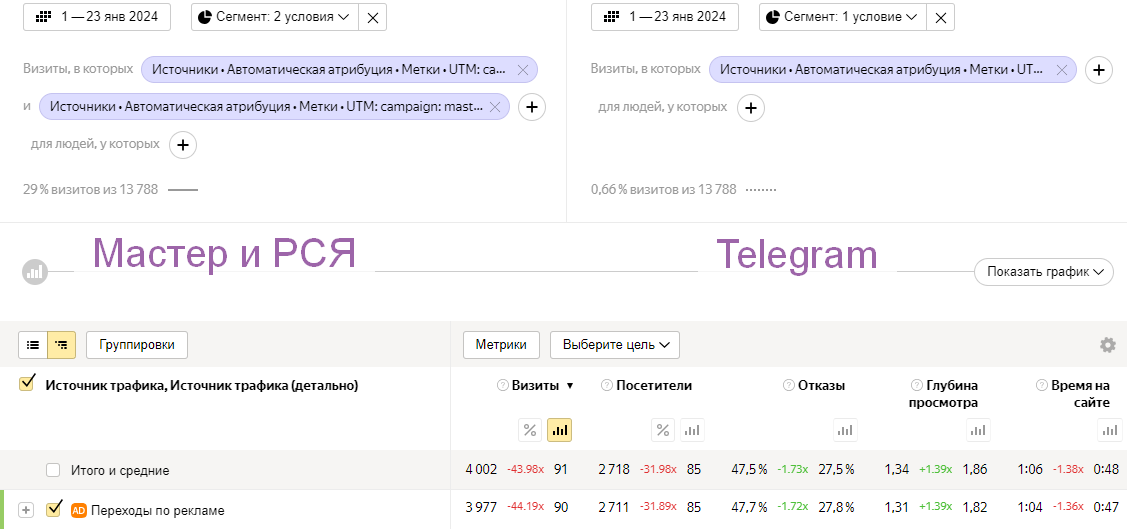Uncheck 'Переходы по рекламе' row checkbox
This screenshot has width=1127, height=529.
click(53, 510)
